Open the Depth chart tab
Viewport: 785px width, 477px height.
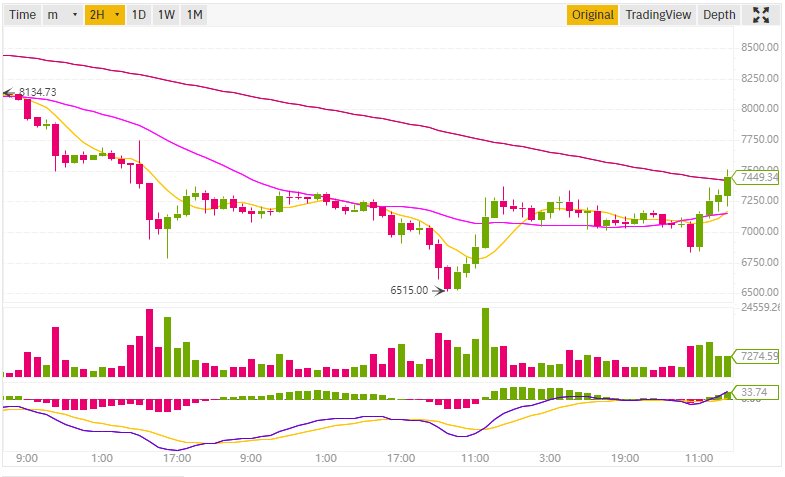pyautogui.click(x=719, y=15)
